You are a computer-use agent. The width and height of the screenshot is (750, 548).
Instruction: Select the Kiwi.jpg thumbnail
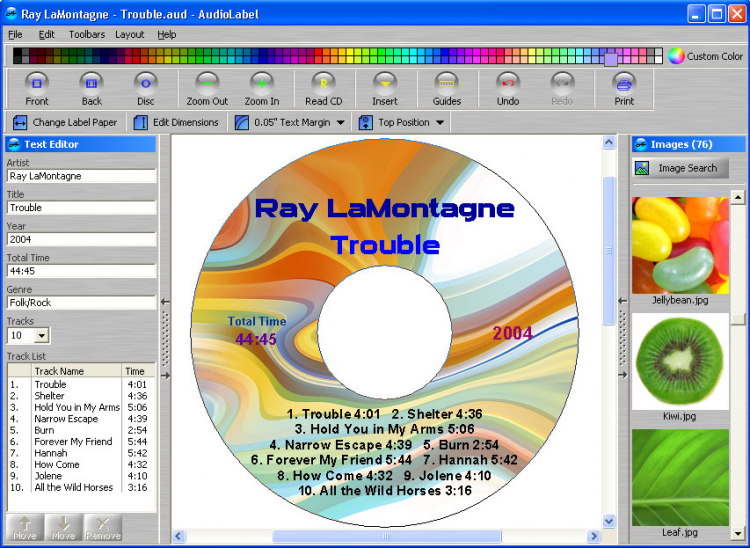pos(680,360)
